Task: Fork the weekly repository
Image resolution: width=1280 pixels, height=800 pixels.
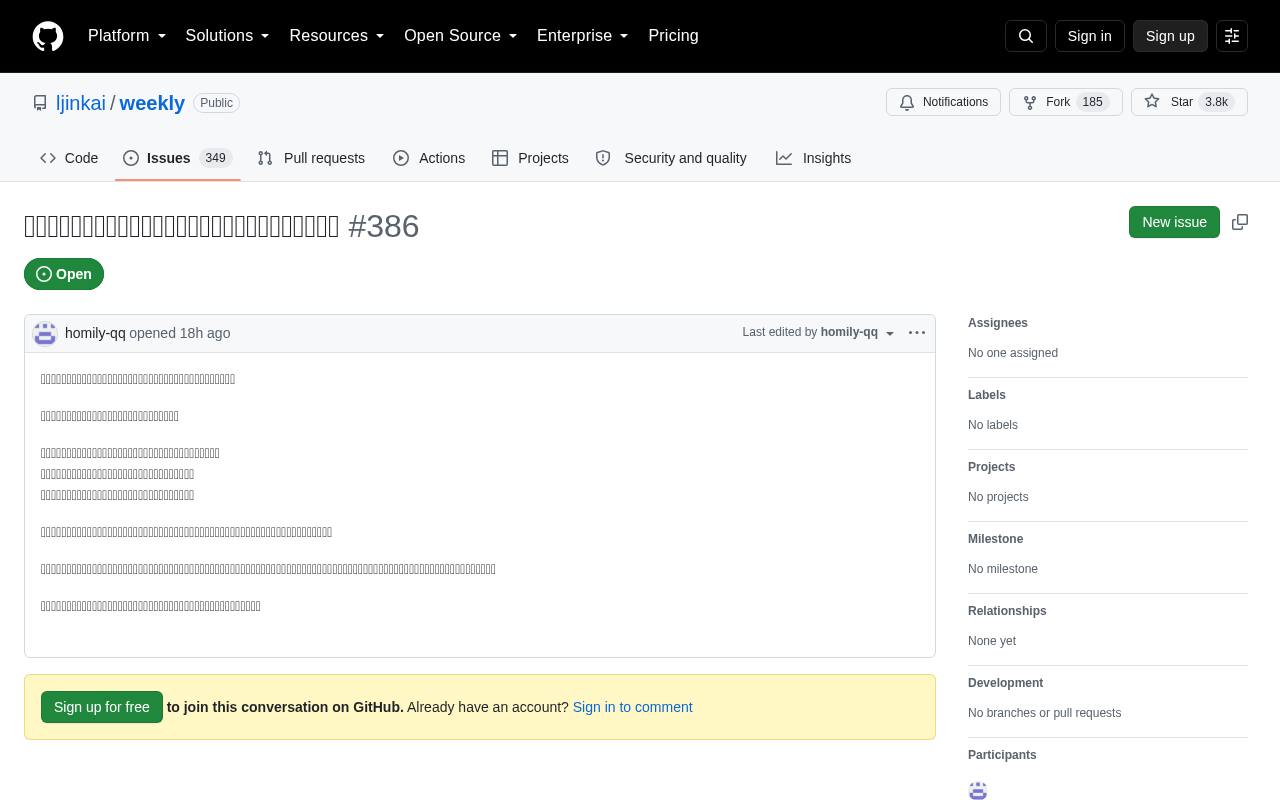Action: click(x=1065, y=102)
